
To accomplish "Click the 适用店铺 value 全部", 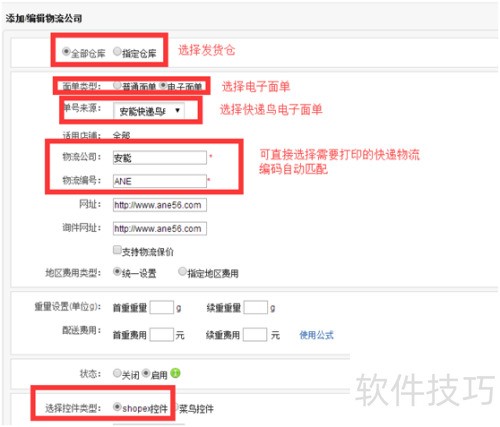I will click(121, 135).
